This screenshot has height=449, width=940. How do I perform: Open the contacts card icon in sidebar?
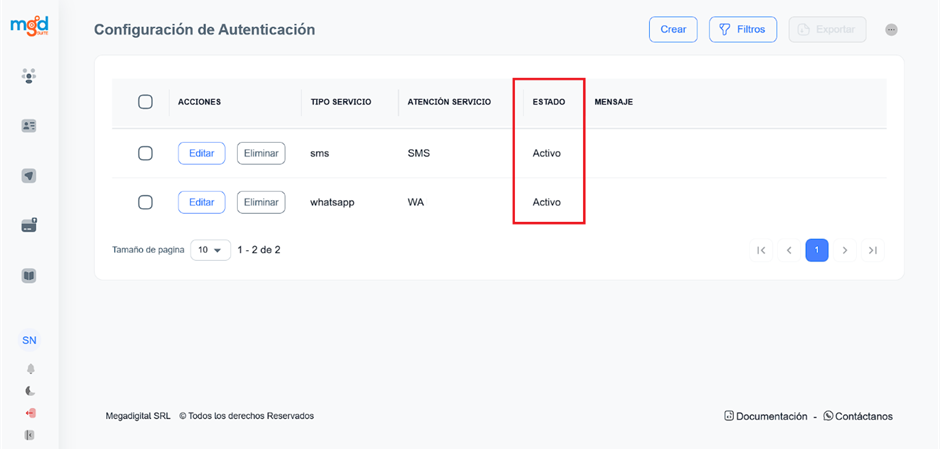point(29,126)
